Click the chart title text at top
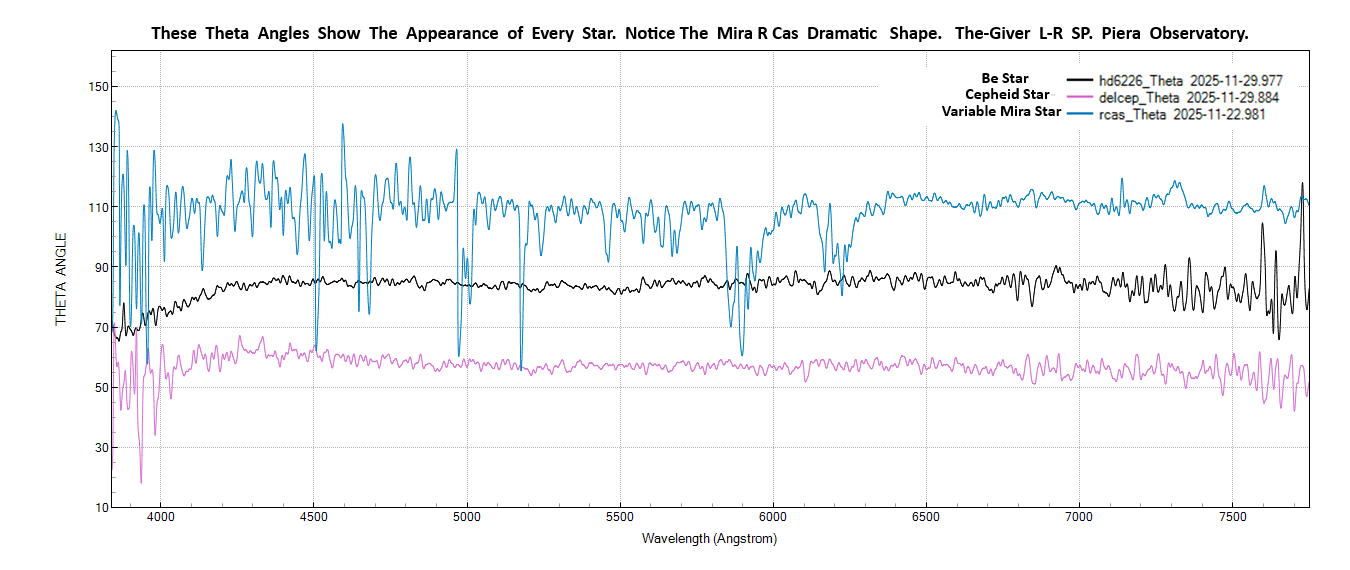 [x=699, y=33]
